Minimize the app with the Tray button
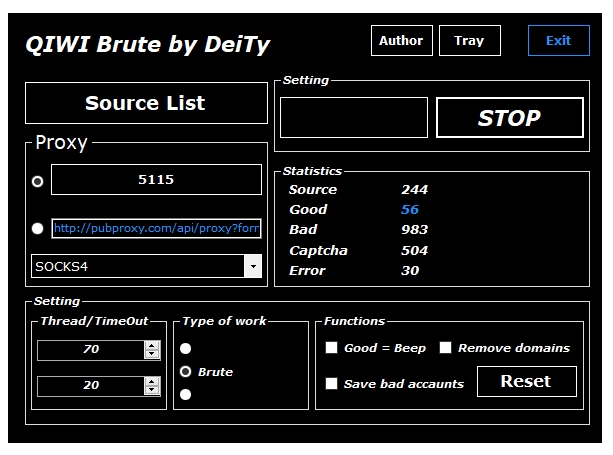The height and width of the screenshot is (455, 613). [x=469, y=41]
